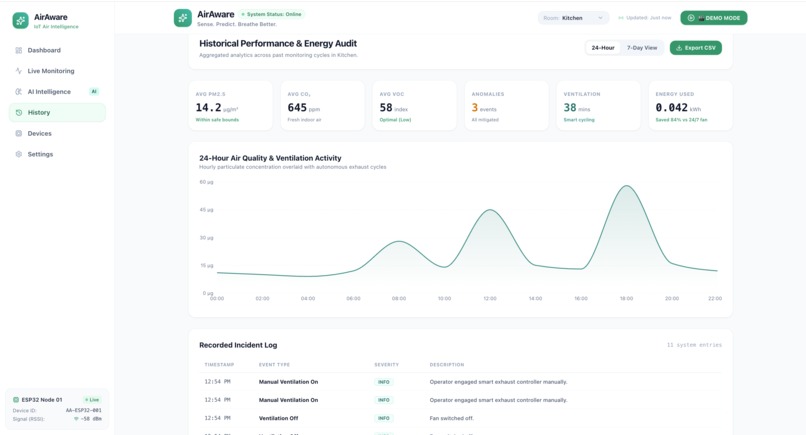806x435 pixels.
Task: Click the ESP32 Node 01 chip icon
Action: pos(15,400)
